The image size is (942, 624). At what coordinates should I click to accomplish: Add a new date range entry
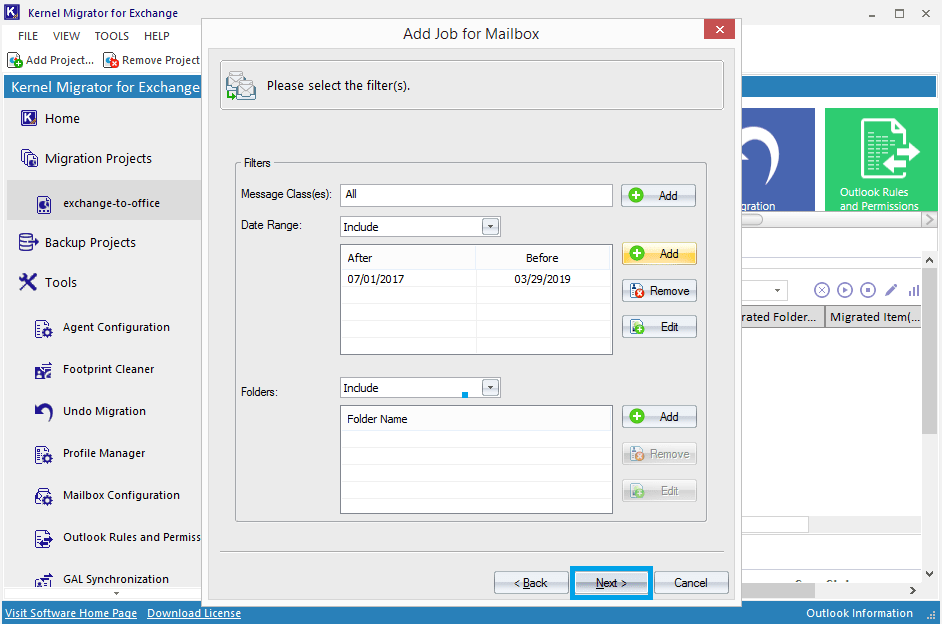pos(659,253)
